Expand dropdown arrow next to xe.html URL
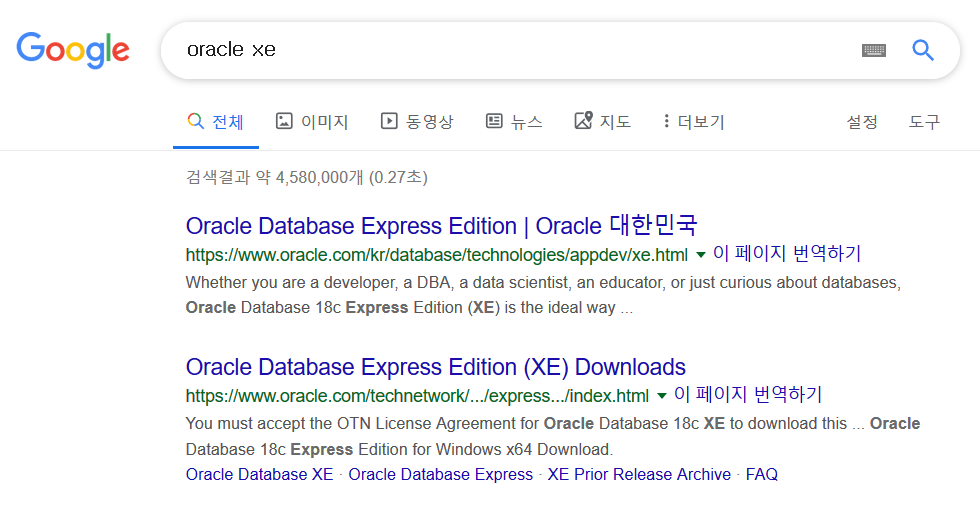Image resolution: width=980 pixels, height=509 pixels. 701,254
